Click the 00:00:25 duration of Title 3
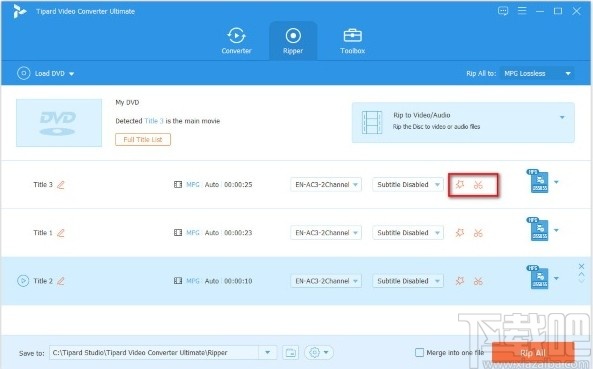 238,184
